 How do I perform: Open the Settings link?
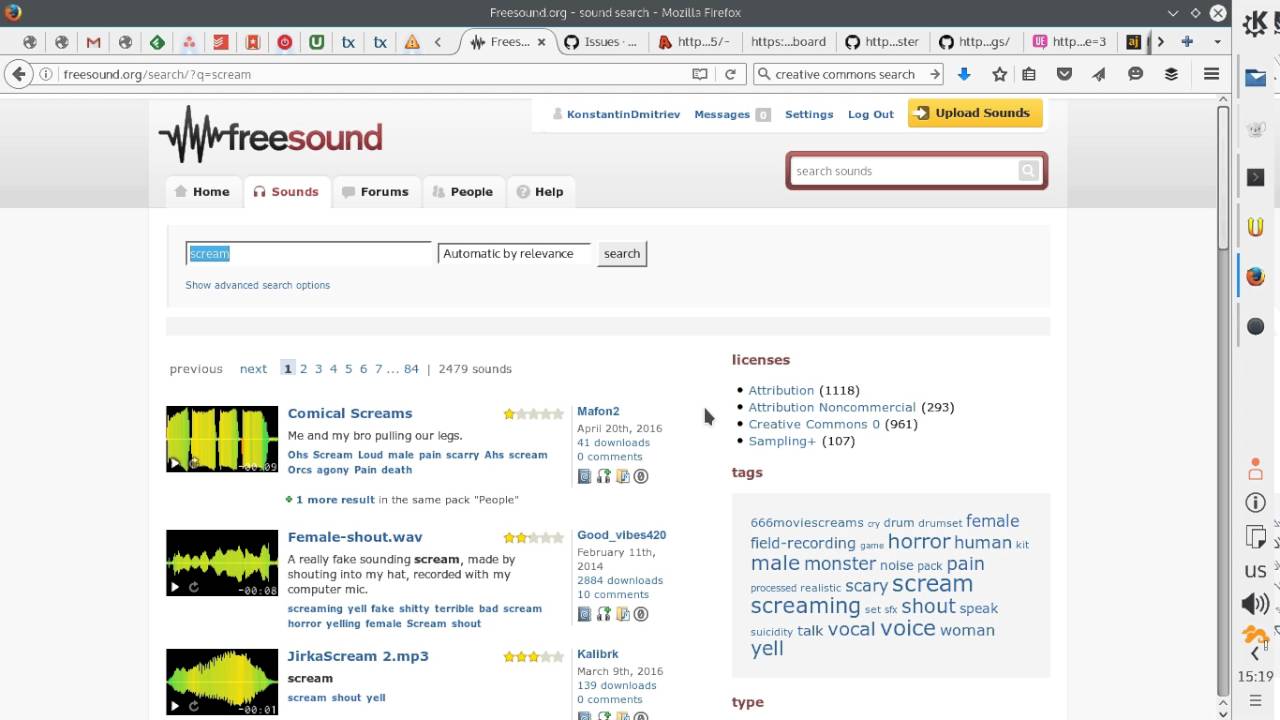[x=809, y=115]
